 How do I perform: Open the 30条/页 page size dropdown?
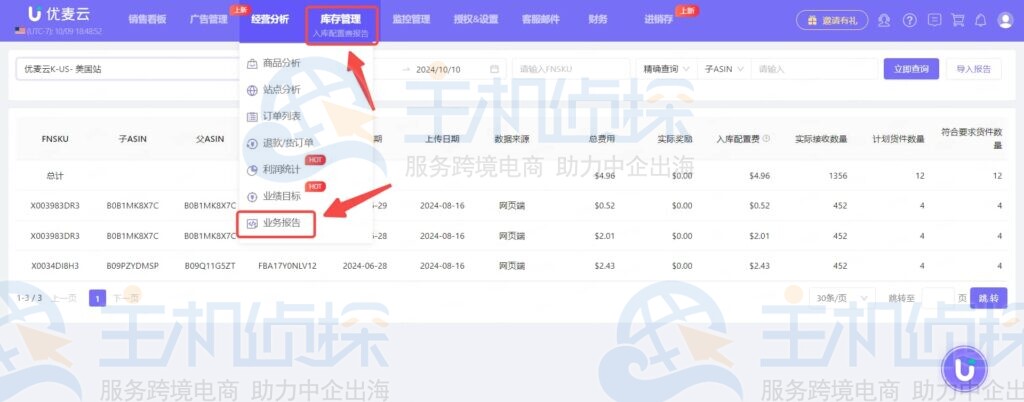pos(842,298)
